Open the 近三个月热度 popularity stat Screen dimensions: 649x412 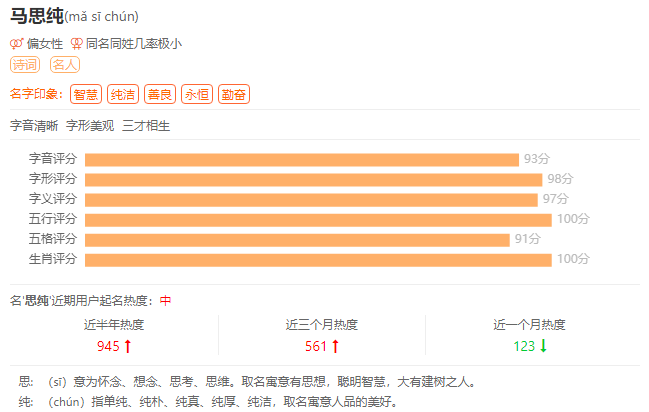click(322, 325)
